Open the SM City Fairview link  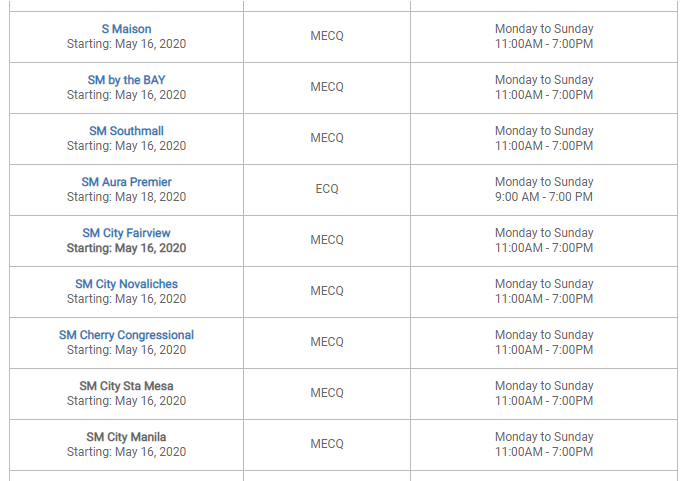126,233
